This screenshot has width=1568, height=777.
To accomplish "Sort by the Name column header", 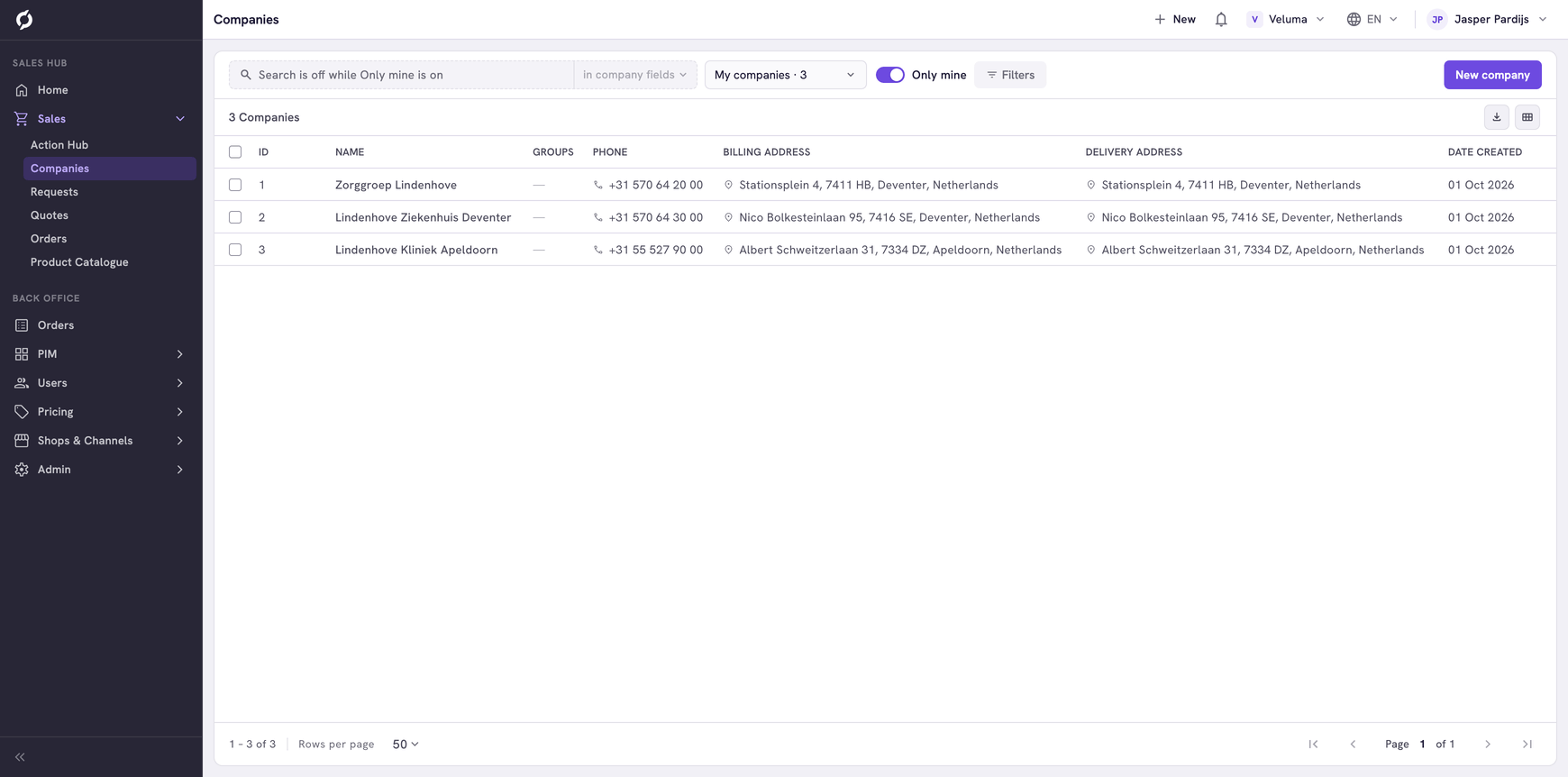I will tap(350, 152).
